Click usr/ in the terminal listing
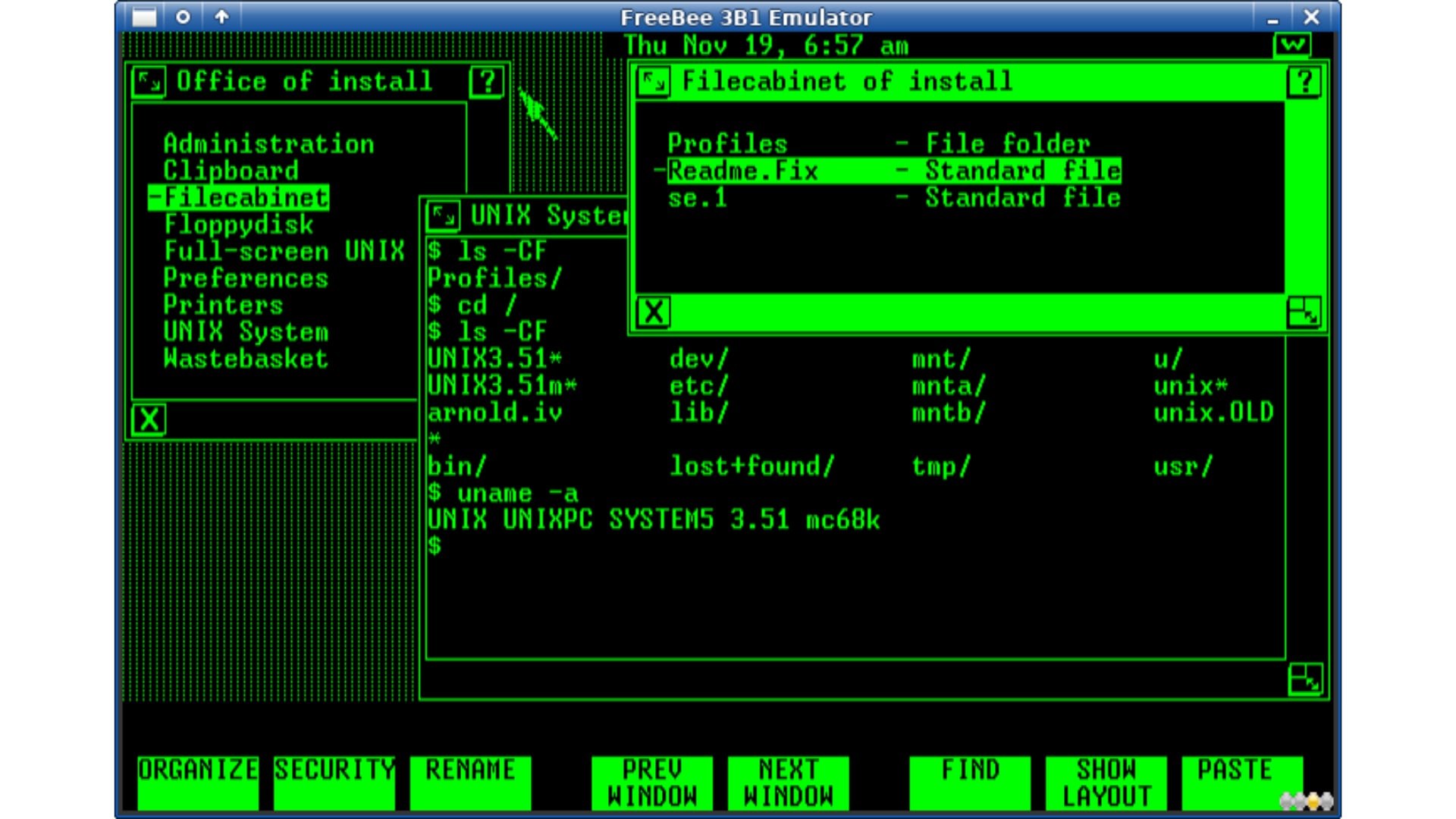This screenshot has height=819, width=1456. [x=1183, y=466]
